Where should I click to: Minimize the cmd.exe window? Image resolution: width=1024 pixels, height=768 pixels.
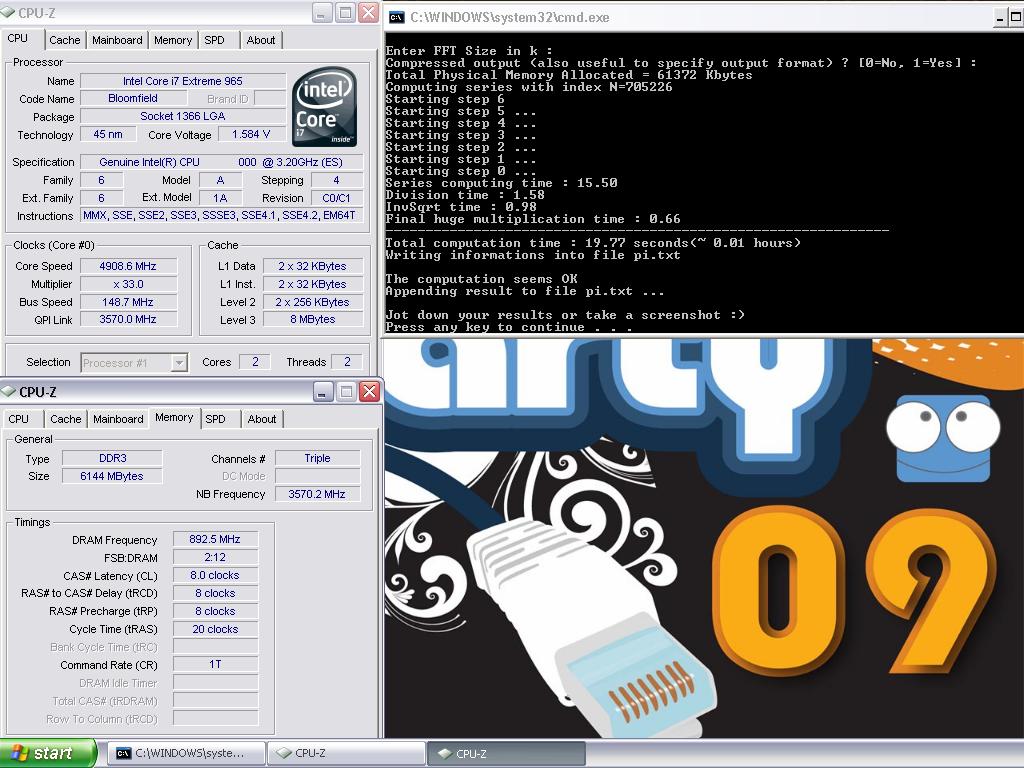1000,18
